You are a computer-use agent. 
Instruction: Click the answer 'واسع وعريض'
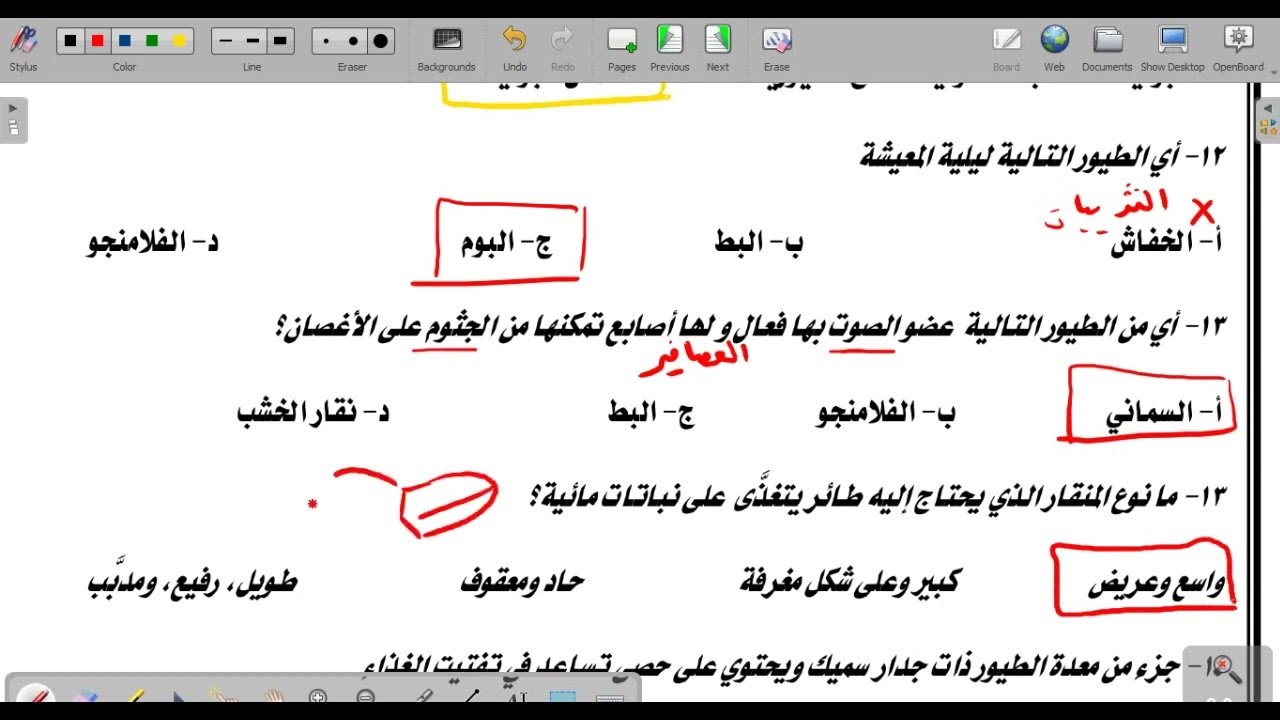tap(1156, 583)
